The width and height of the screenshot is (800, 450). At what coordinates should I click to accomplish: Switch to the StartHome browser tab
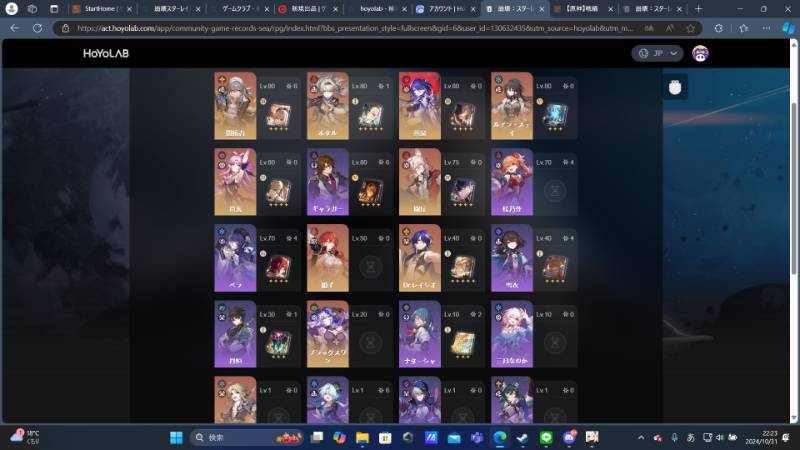coord(102,9)
